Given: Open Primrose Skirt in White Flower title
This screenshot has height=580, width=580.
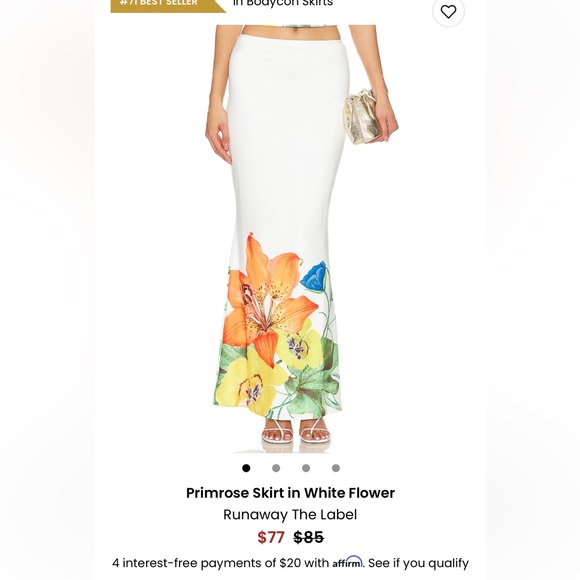Looking at the screenshot, I should (x=290, y=493).
